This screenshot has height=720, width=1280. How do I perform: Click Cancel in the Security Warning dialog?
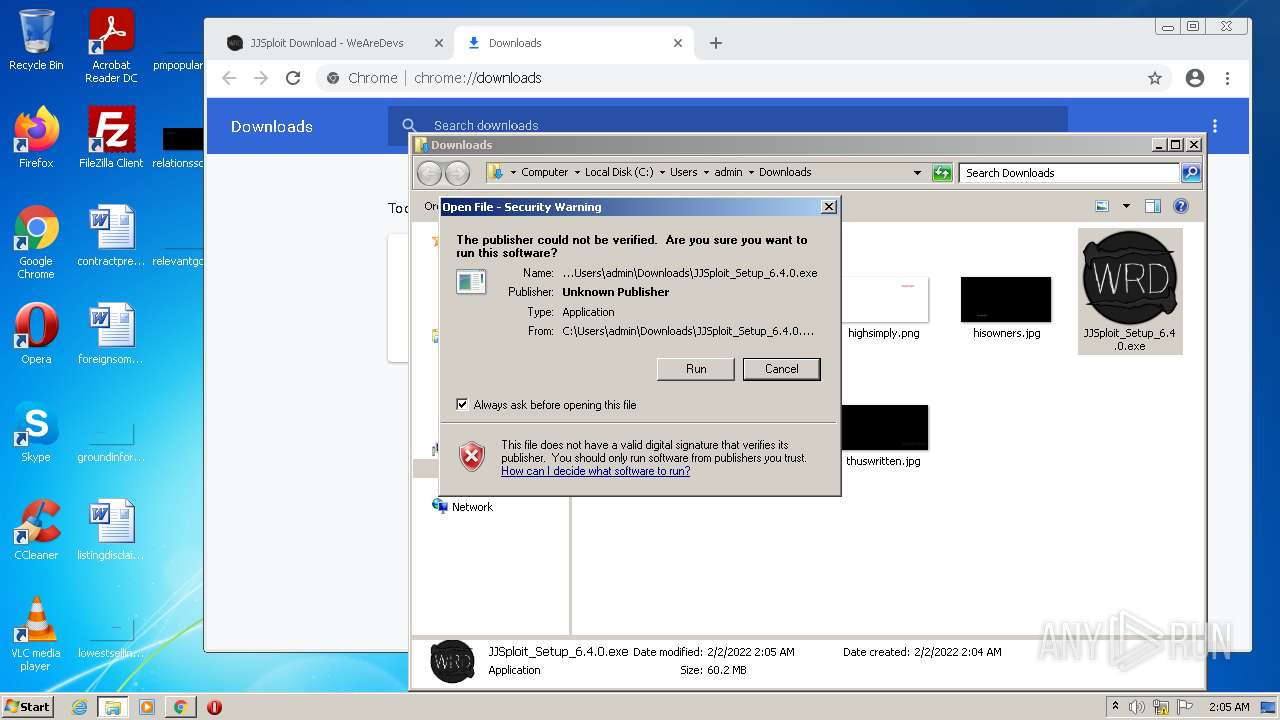coord(781,369)
